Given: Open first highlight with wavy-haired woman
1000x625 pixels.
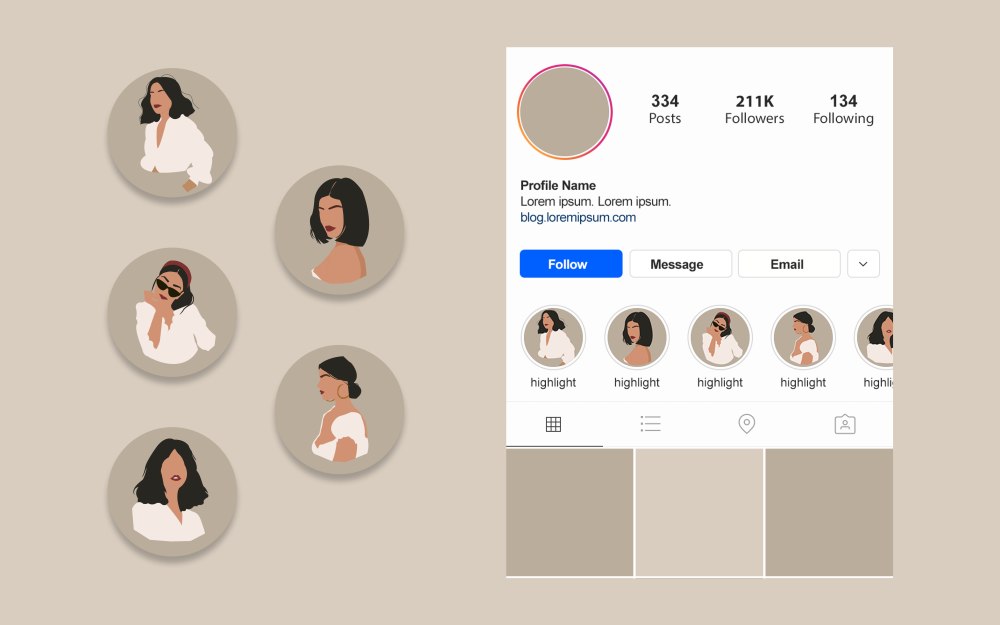Looking at the screenshot, I should tap(553, 337).
